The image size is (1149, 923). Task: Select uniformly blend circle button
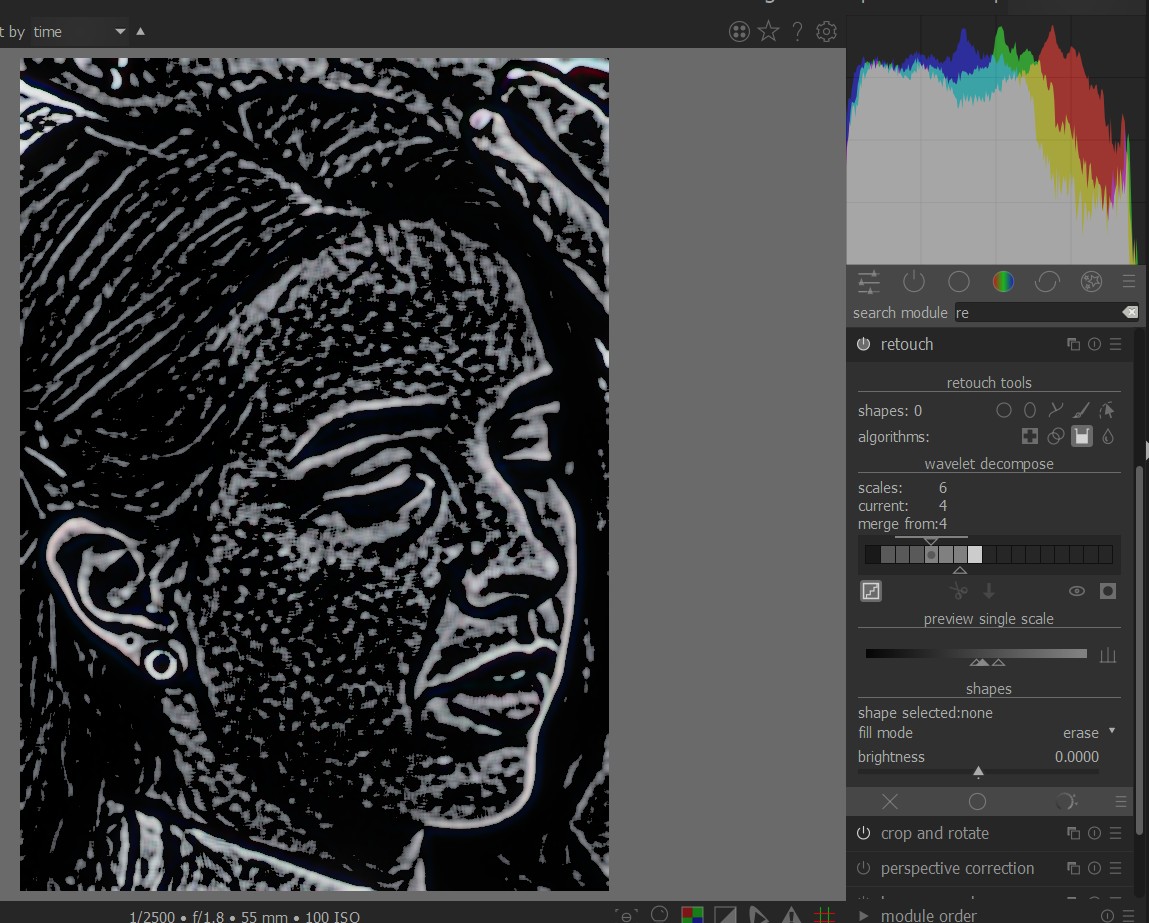tap(978, 801)
